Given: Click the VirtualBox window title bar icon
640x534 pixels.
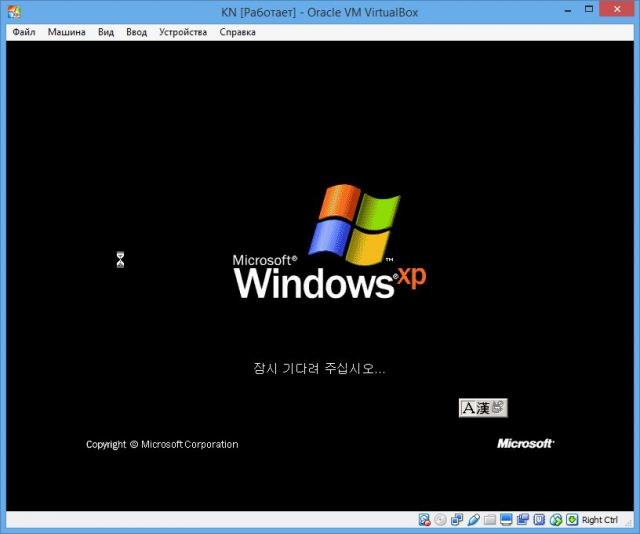Looking at the screenshot, I should (14, 12).
